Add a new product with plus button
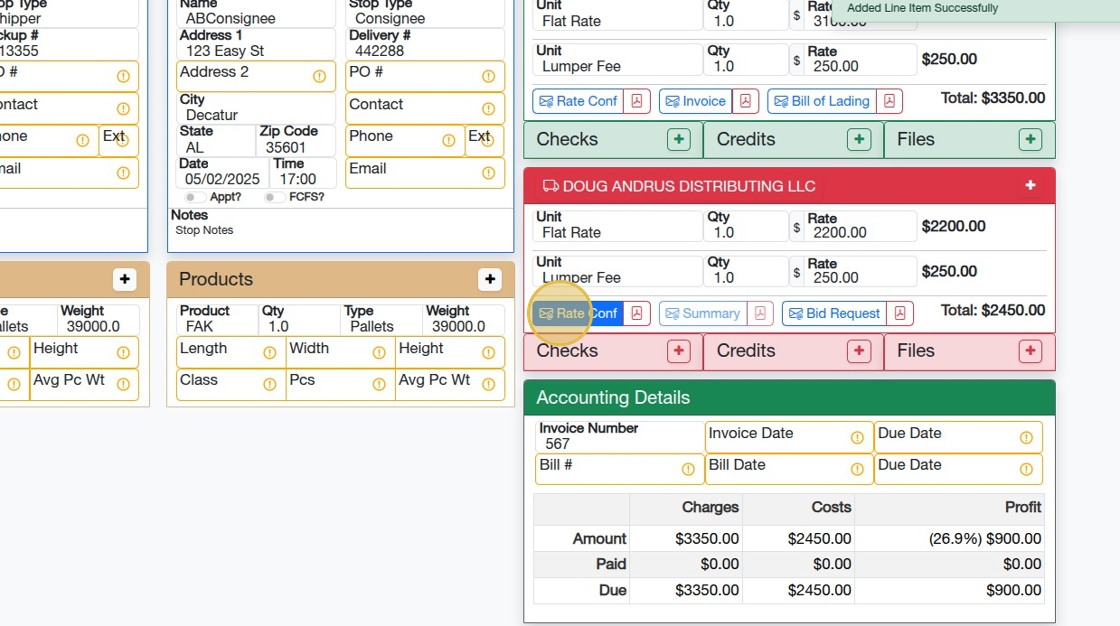Image resolution: width=1120 pixels, height=626 pixels. click(x=490, y=279)
